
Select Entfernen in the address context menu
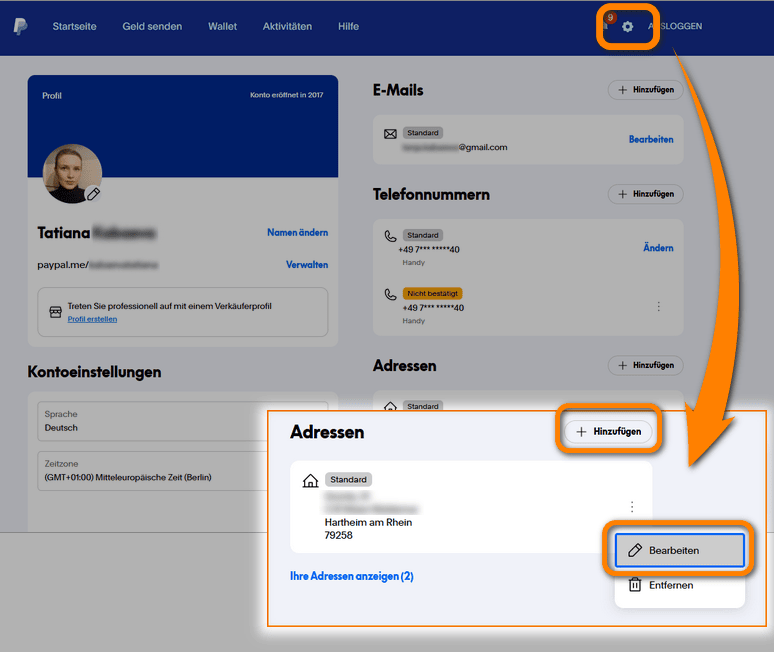pyautogui.click(x=680, y=585)
